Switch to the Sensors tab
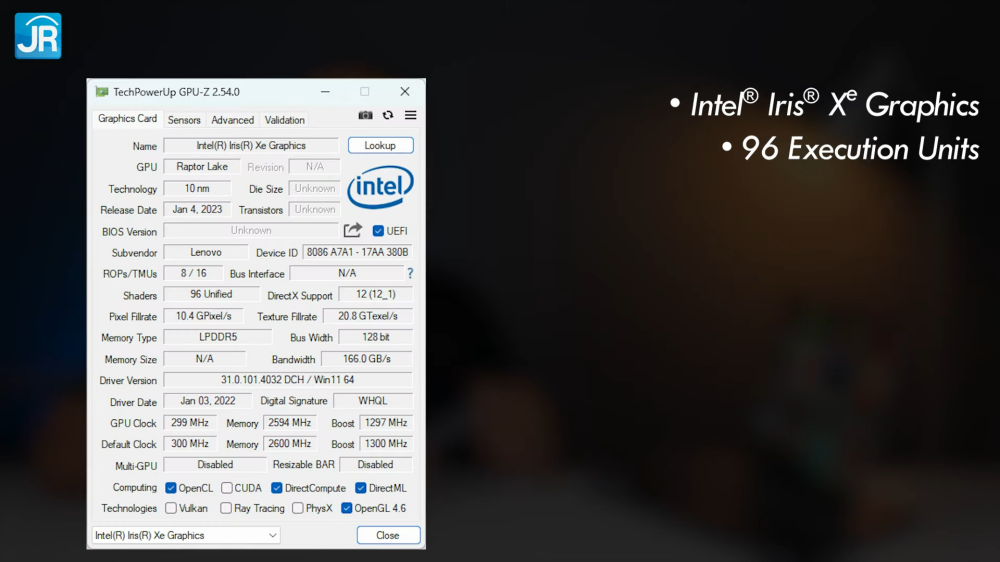The width and height of the screenshot is (1000, 562). click(x=184, y=120)
